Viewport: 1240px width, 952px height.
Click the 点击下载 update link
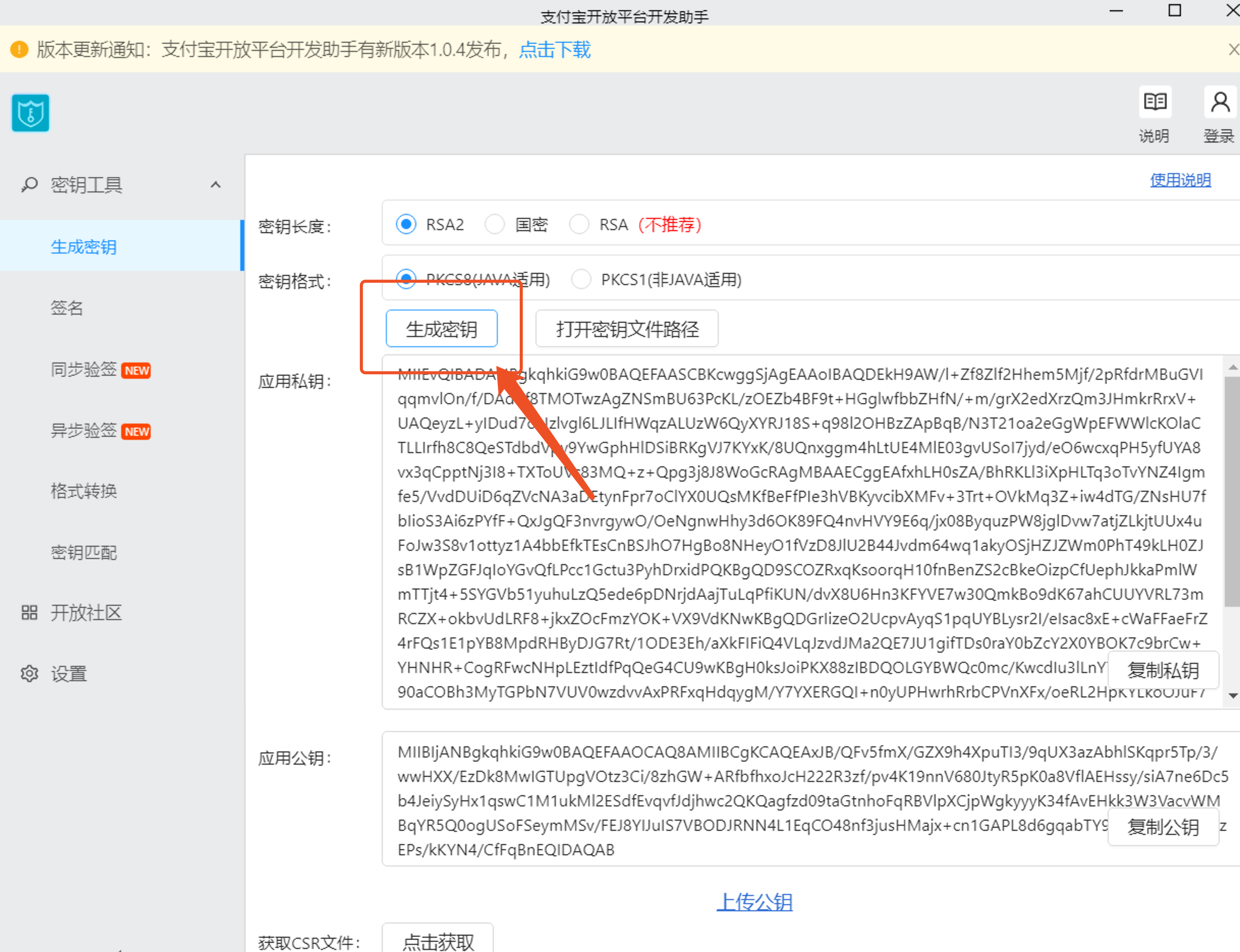tap(555, 49)
